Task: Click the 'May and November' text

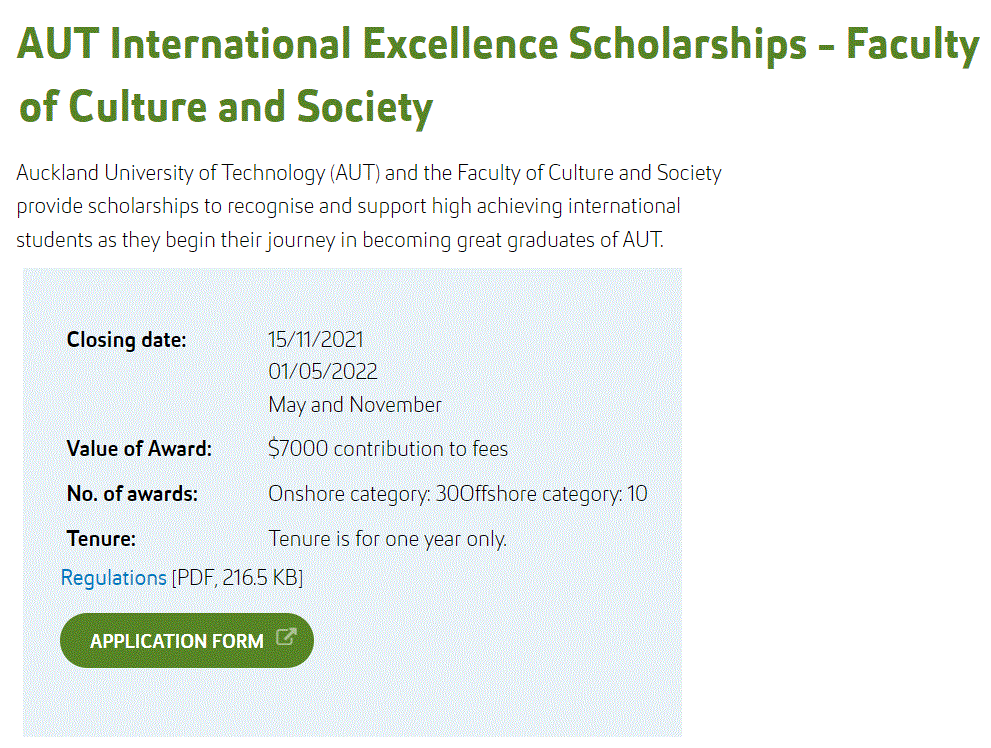Action: (354, 405)
